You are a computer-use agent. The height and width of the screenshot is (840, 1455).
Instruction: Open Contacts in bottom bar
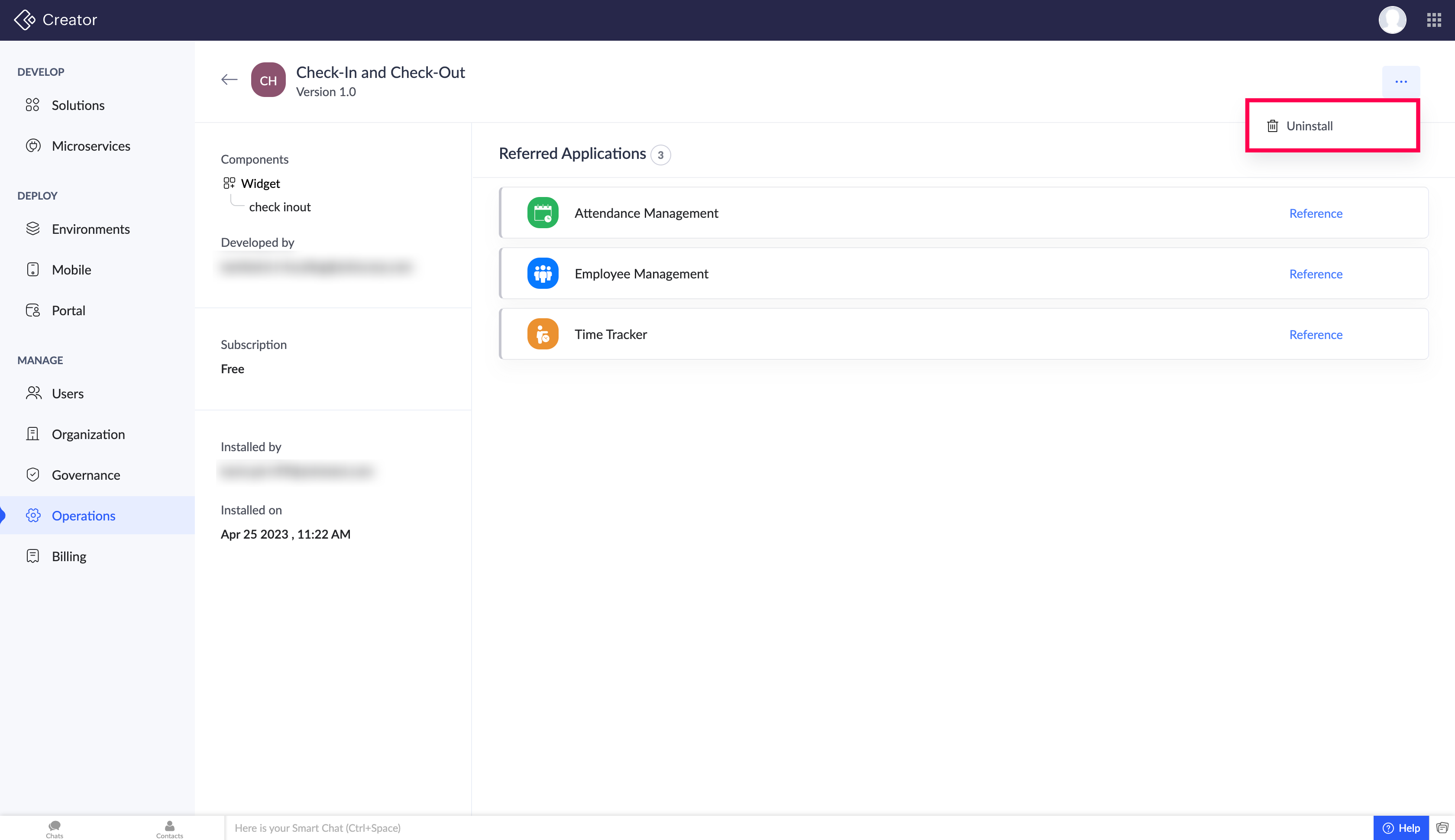169,828
